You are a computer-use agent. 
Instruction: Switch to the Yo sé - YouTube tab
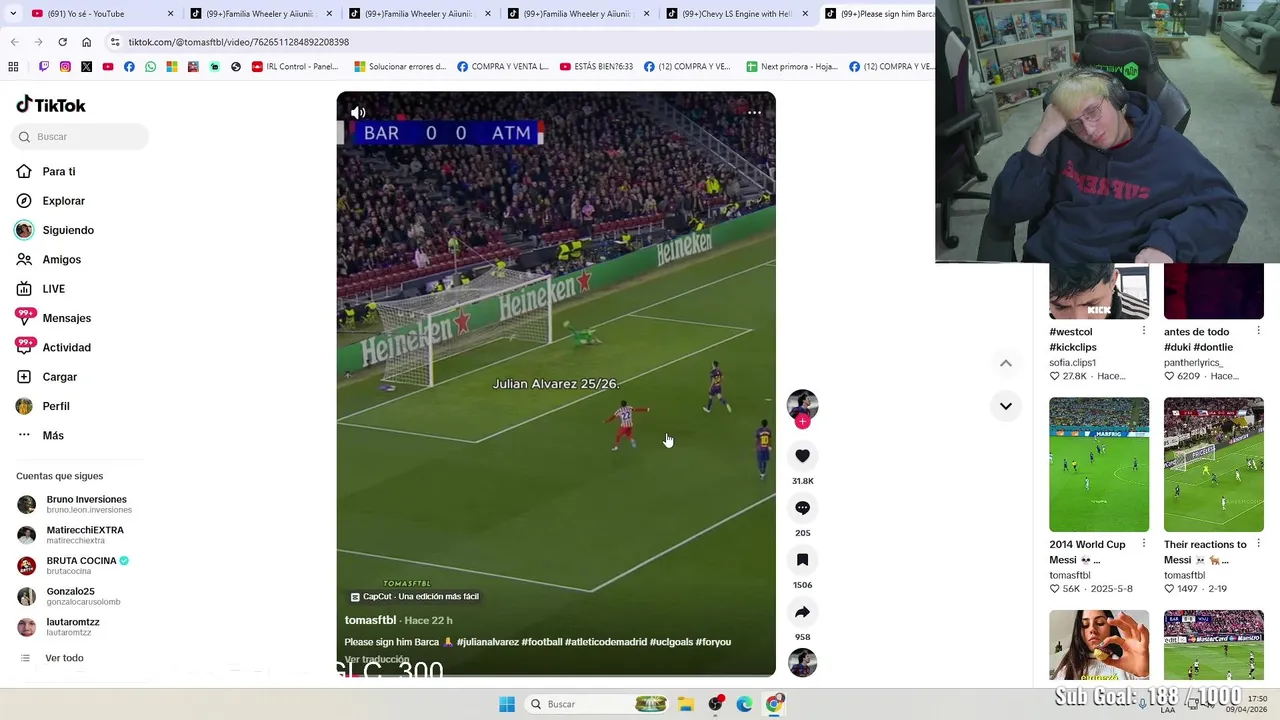[103, 14]
